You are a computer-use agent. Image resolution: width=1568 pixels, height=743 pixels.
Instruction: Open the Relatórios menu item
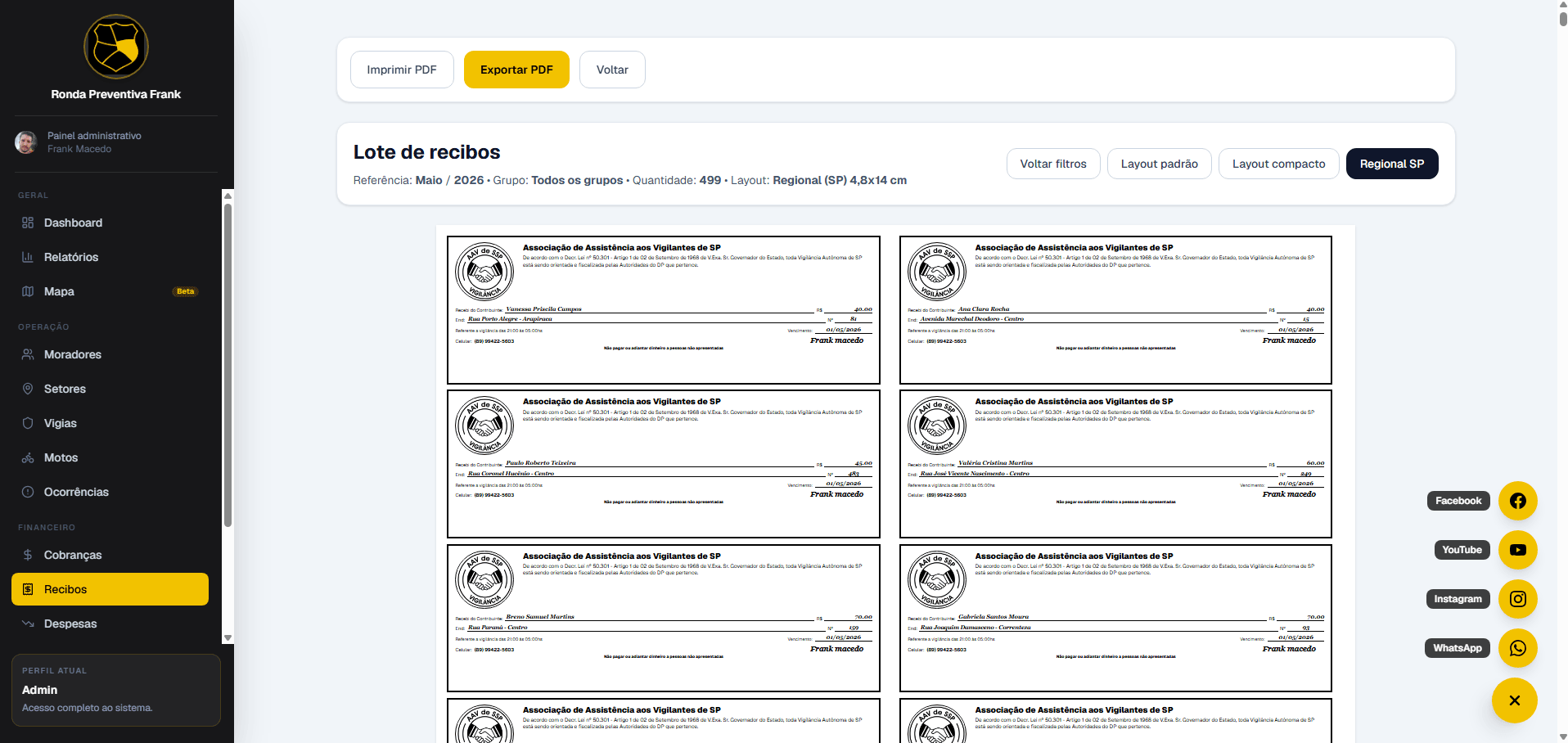(x=110, y=257)
